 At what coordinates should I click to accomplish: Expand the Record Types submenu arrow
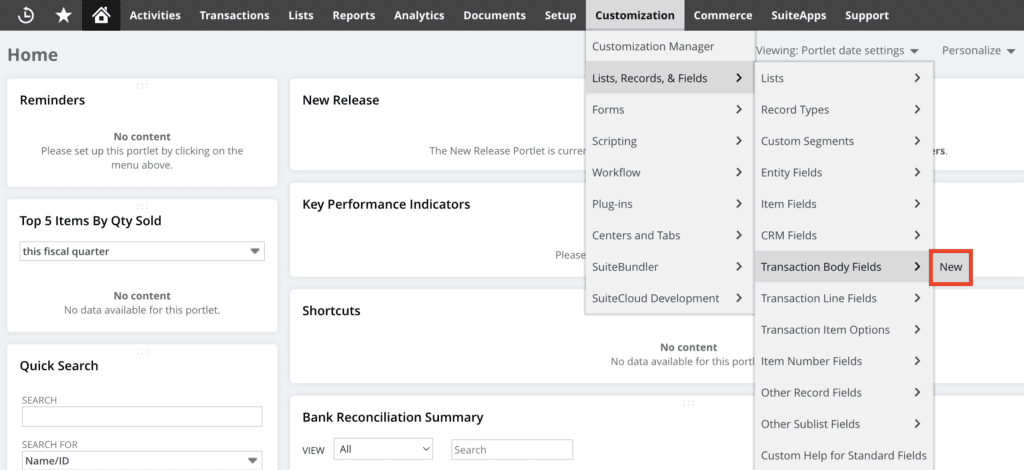pos(917,110)
